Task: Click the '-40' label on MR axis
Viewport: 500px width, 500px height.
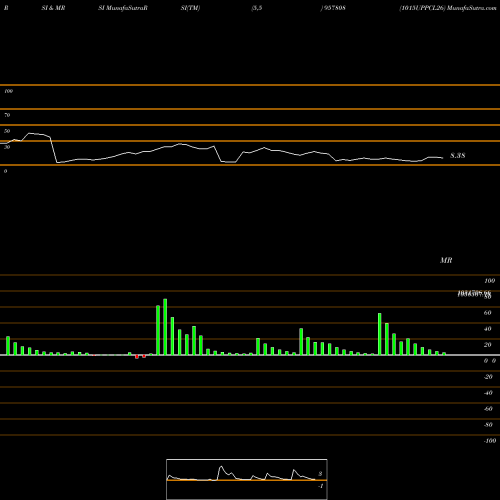Action: tap(488, 393)
